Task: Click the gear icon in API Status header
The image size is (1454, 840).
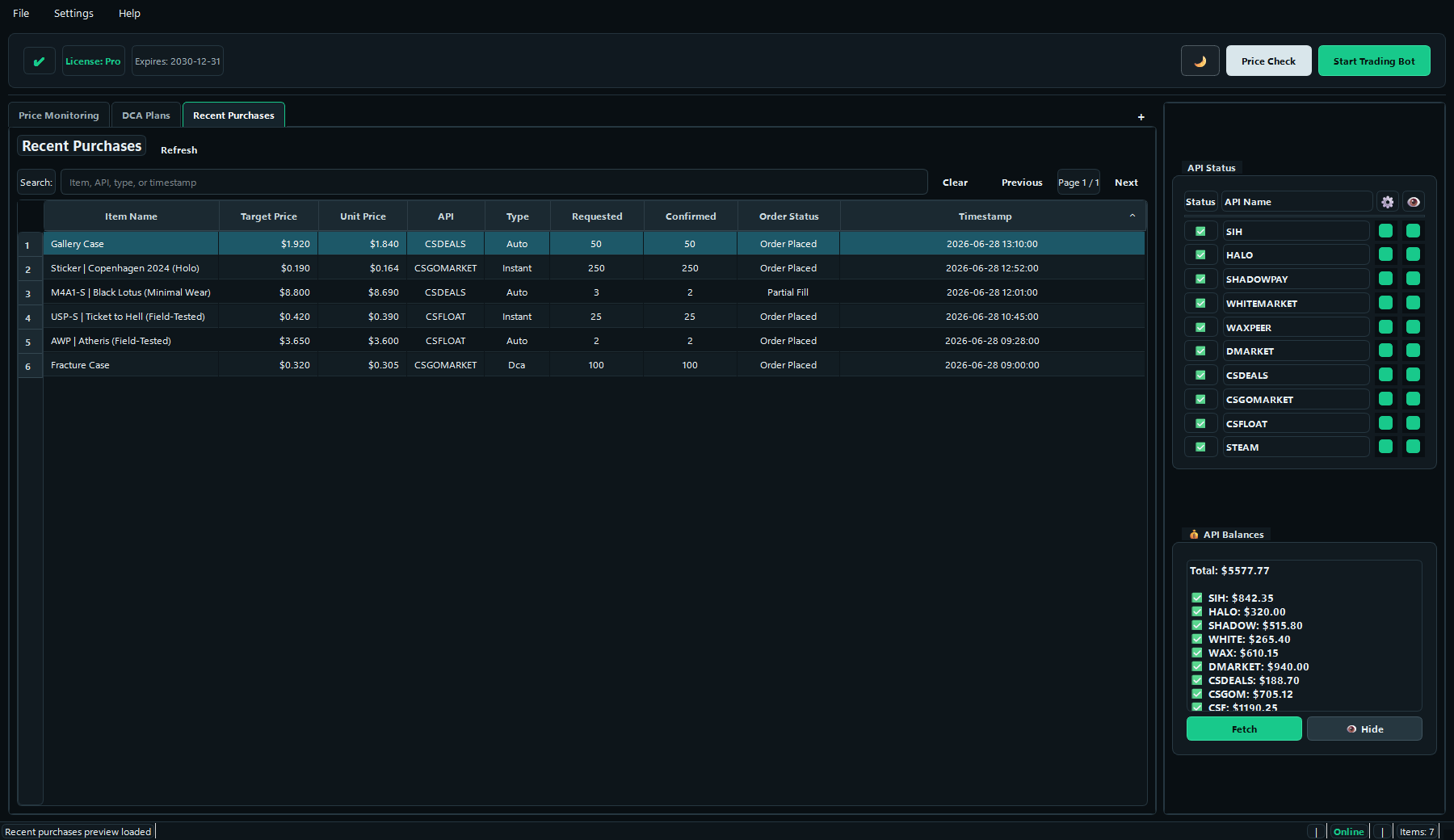Action: point(1388,202)
